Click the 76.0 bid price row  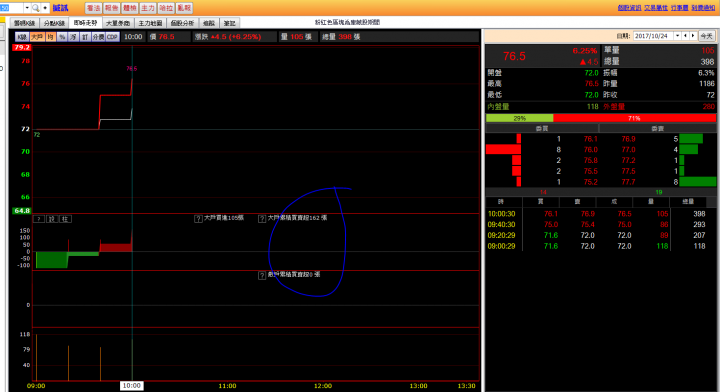591,150
